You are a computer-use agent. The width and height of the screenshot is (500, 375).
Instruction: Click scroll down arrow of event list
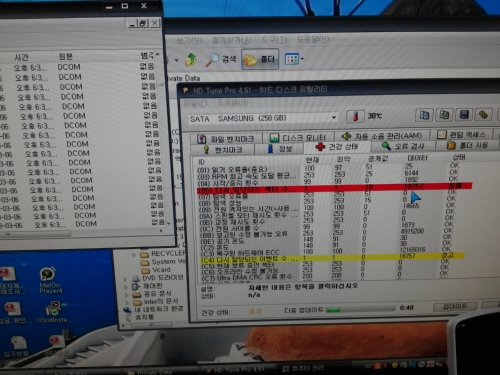point(168,223)
